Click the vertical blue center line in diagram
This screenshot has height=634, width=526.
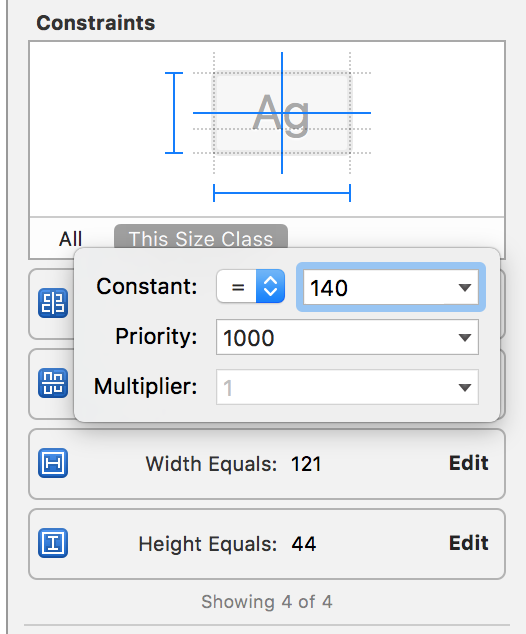(x=282, y=113)
